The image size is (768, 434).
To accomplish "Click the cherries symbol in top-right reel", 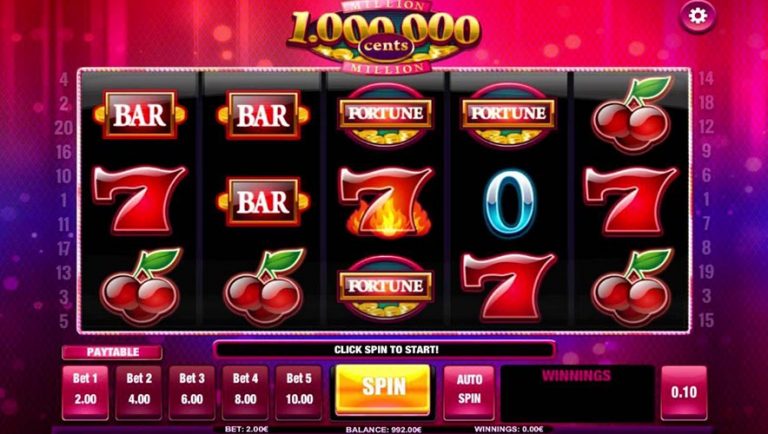I will coord(632,115).
